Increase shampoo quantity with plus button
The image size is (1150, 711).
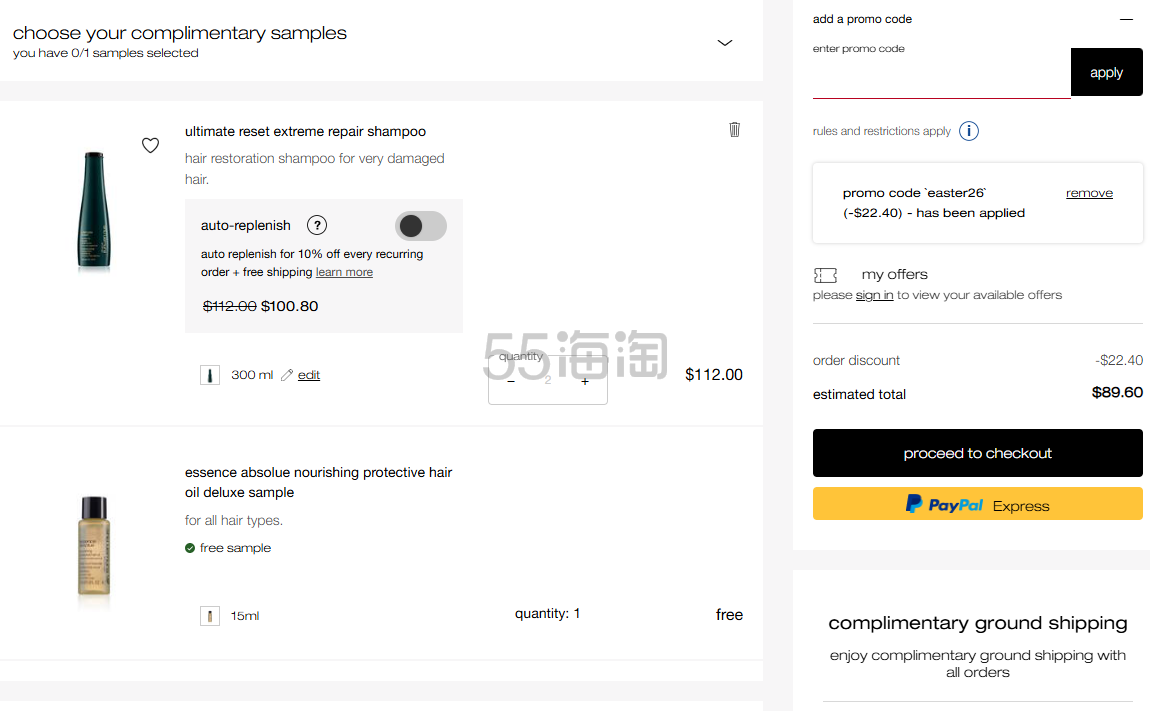click(x=585, y=381)
